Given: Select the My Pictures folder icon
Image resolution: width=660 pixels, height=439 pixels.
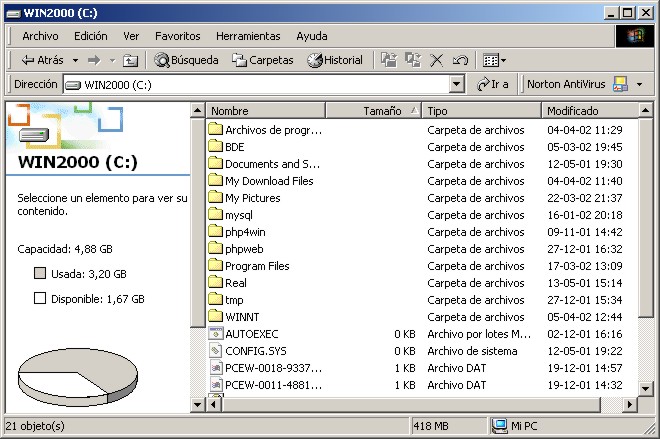Looking at the screenshot, I should click(216, 197).
